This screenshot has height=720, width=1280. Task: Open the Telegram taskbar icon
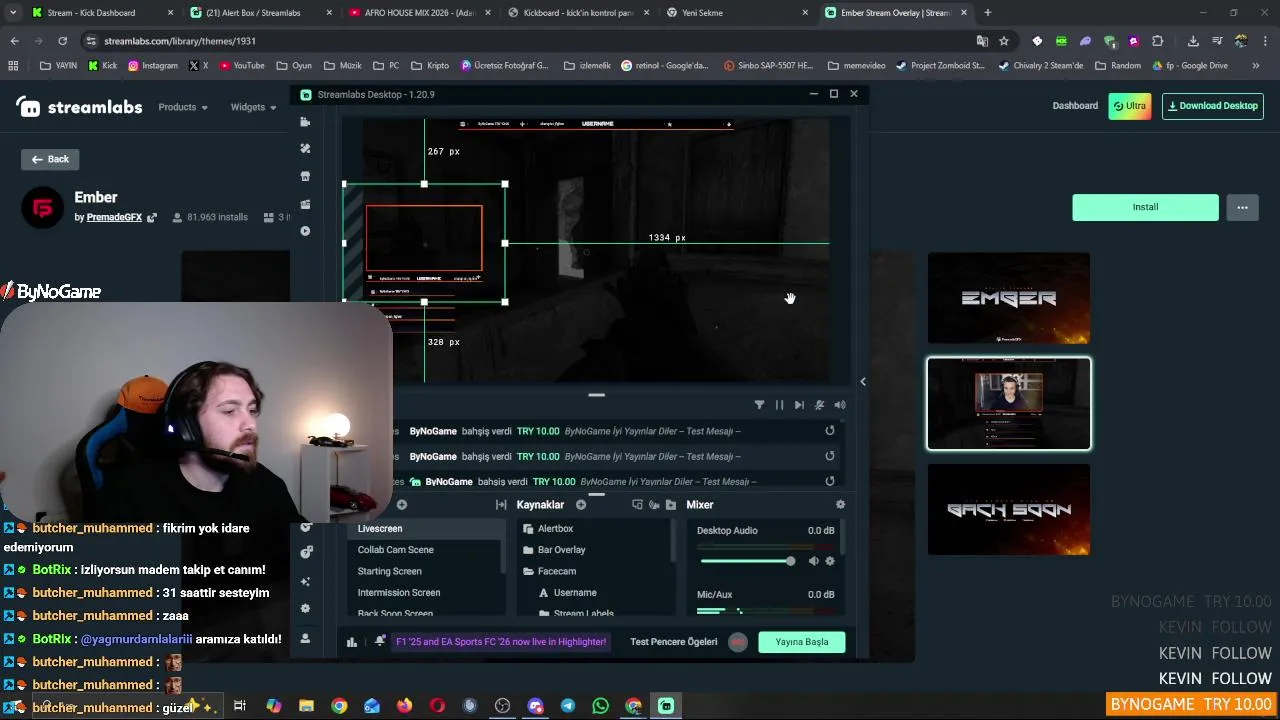568,706
